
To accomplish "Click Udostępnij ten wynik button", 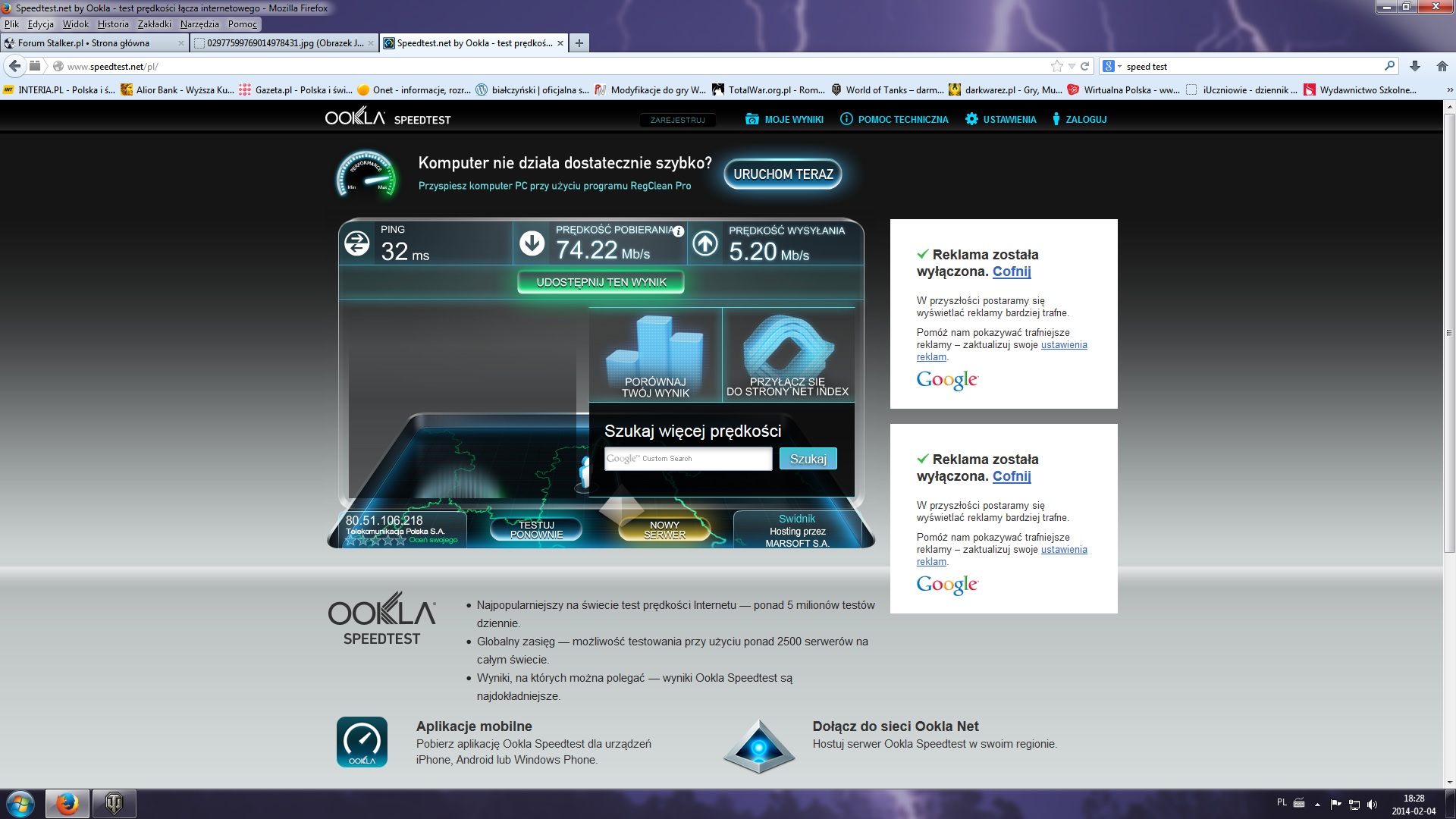I will [601, 282].
